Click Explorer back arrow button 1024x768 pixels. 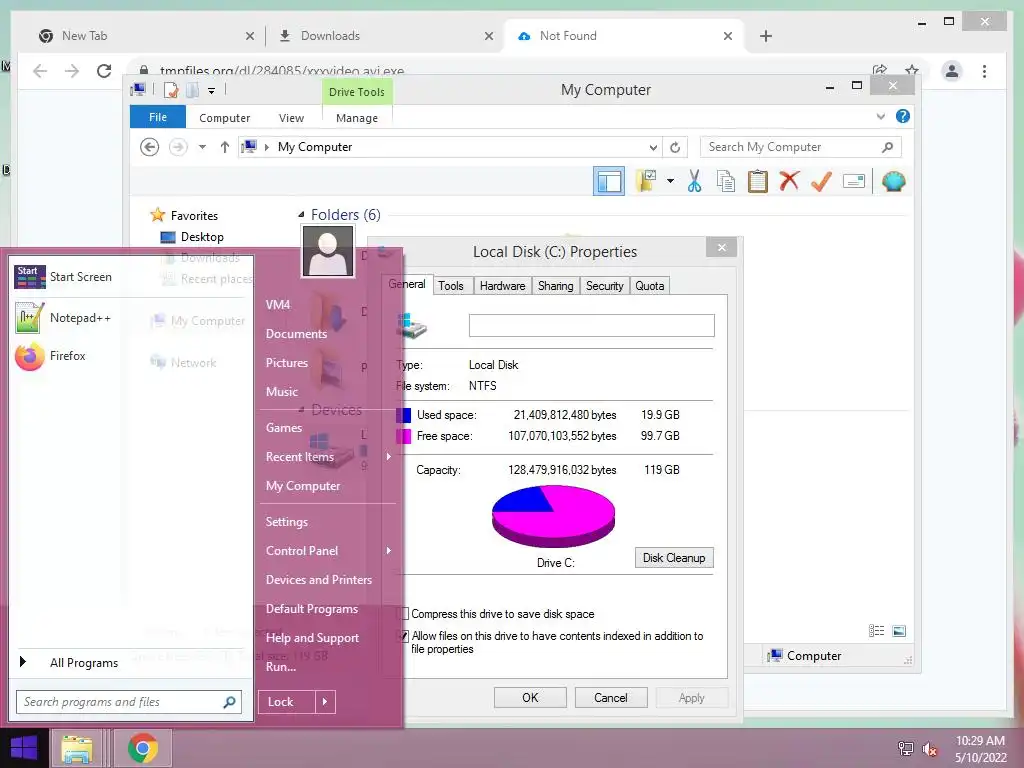(150, 147)
